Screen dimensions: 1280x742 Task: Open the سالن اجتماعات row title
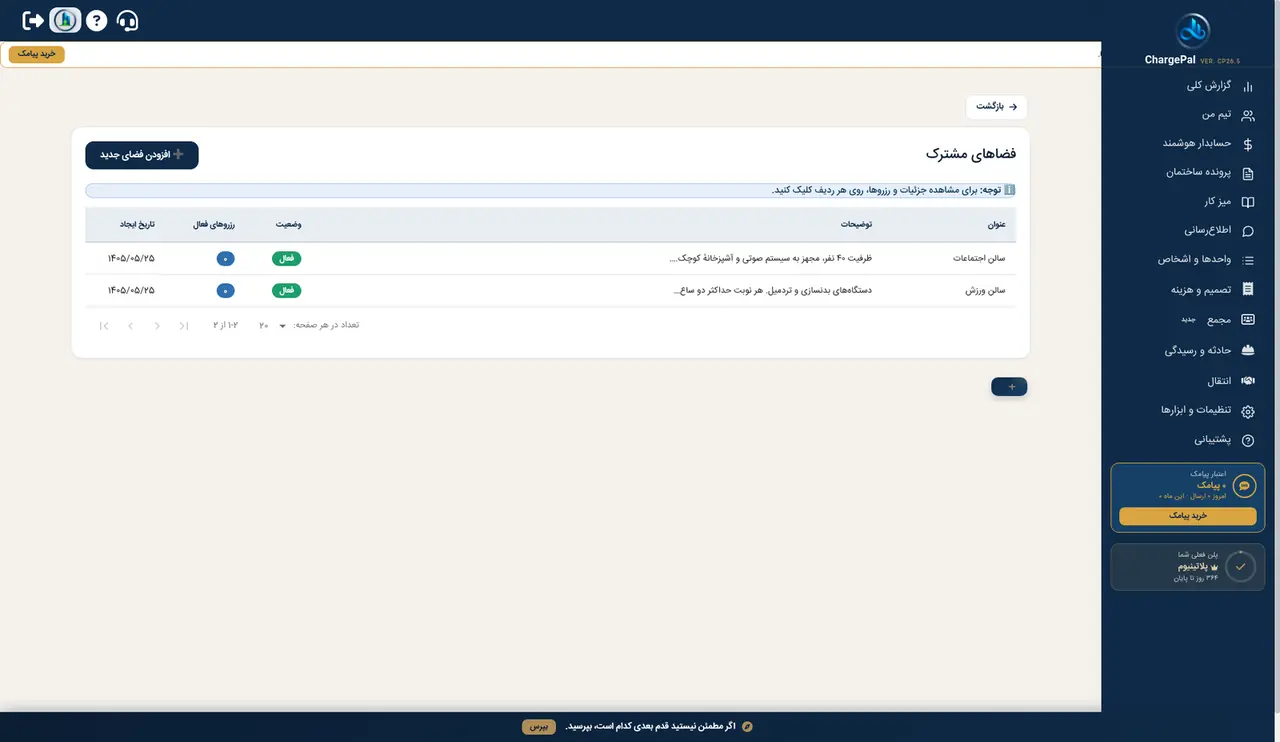tap(980, 259)
